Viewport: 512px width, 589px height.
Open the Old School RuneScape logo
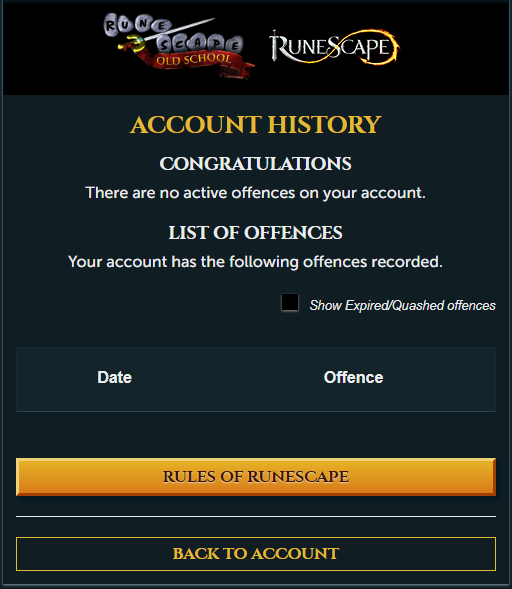tap(178, 45)
